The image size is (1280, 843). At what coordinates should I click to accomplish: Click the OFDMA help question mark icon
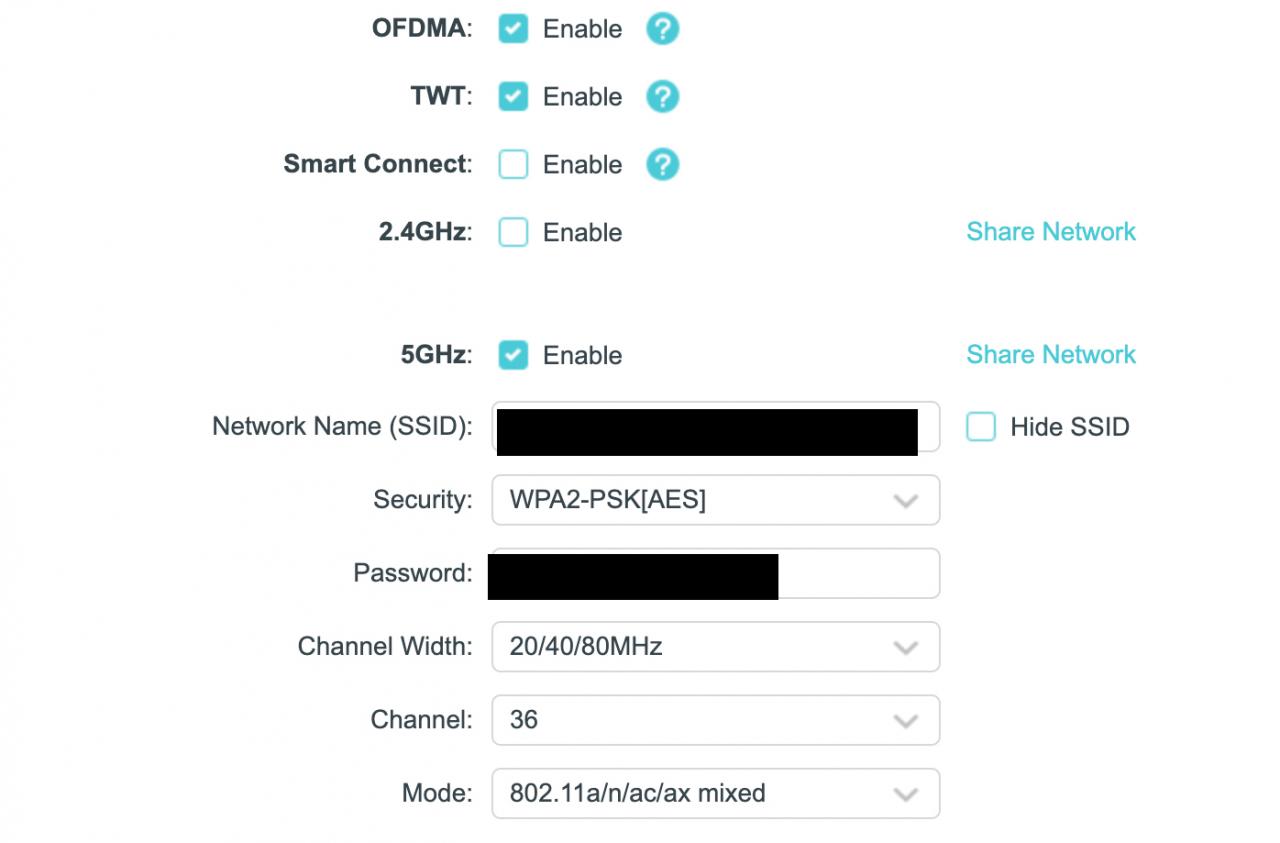coord(662,29)
